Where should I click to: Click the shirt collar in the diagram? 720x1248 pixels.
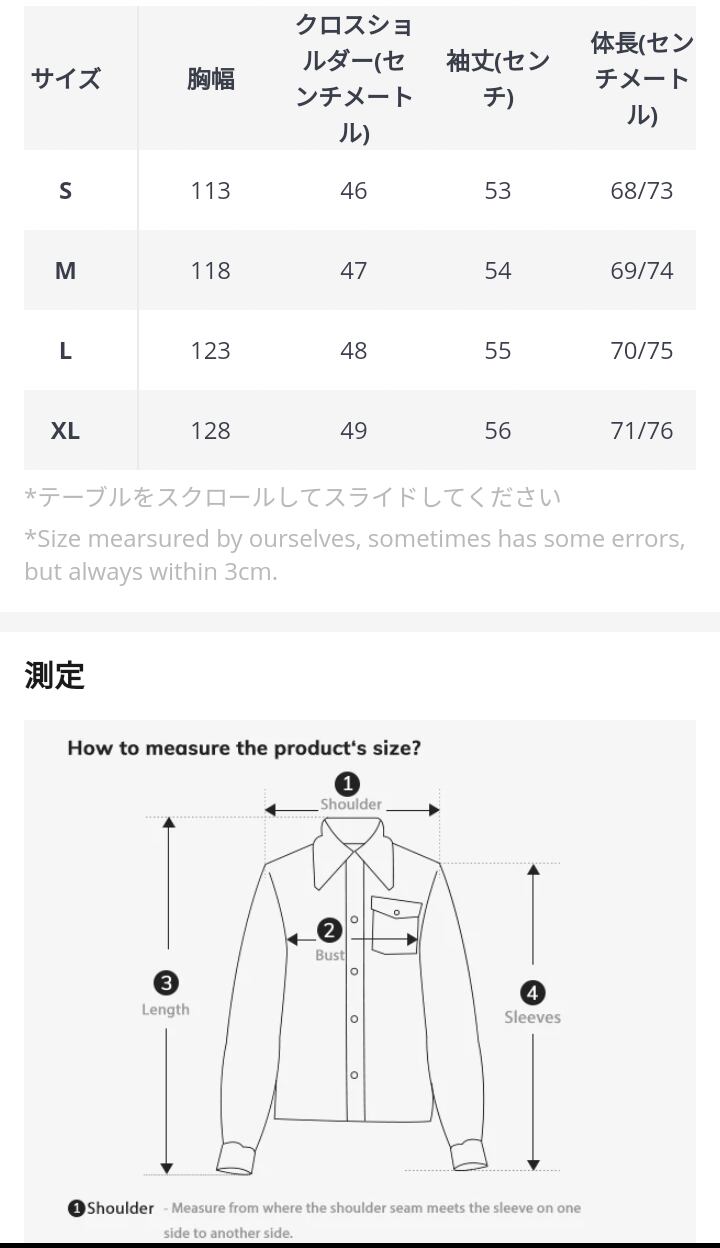(353, 851)
